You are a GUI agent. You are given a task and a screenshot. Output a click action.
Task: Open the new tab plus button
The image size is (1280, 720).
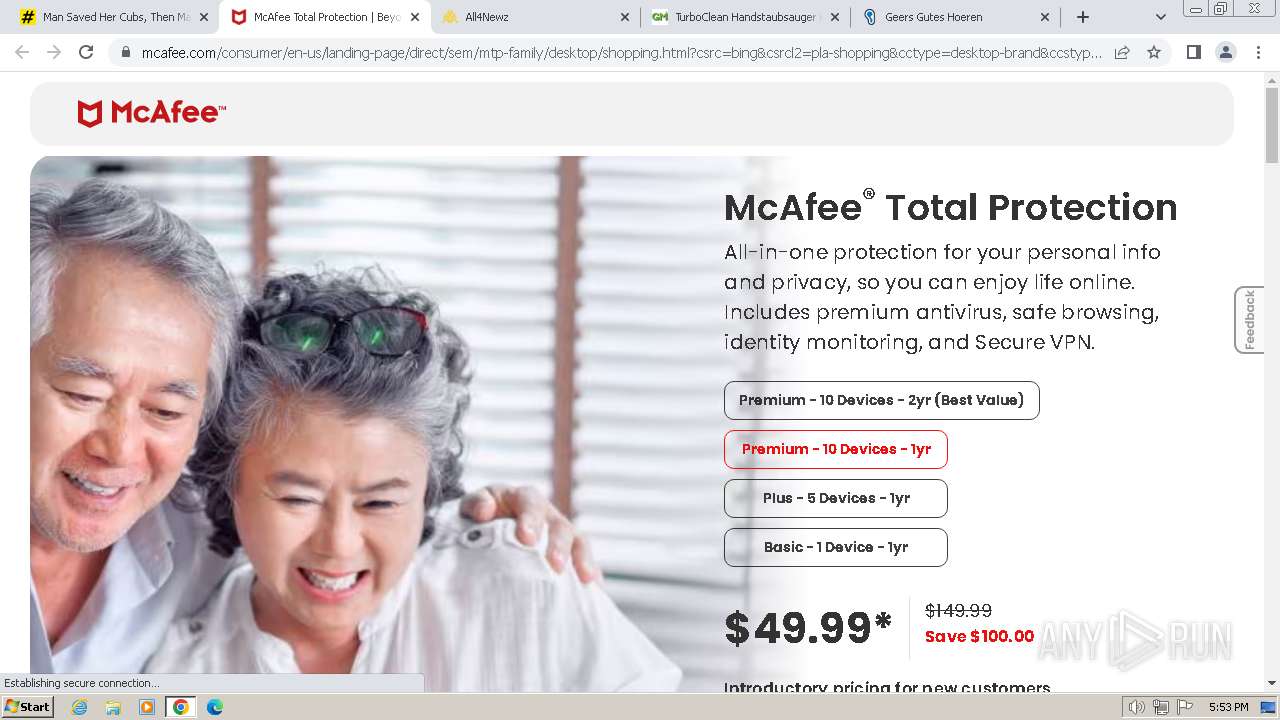[1083, 17]
